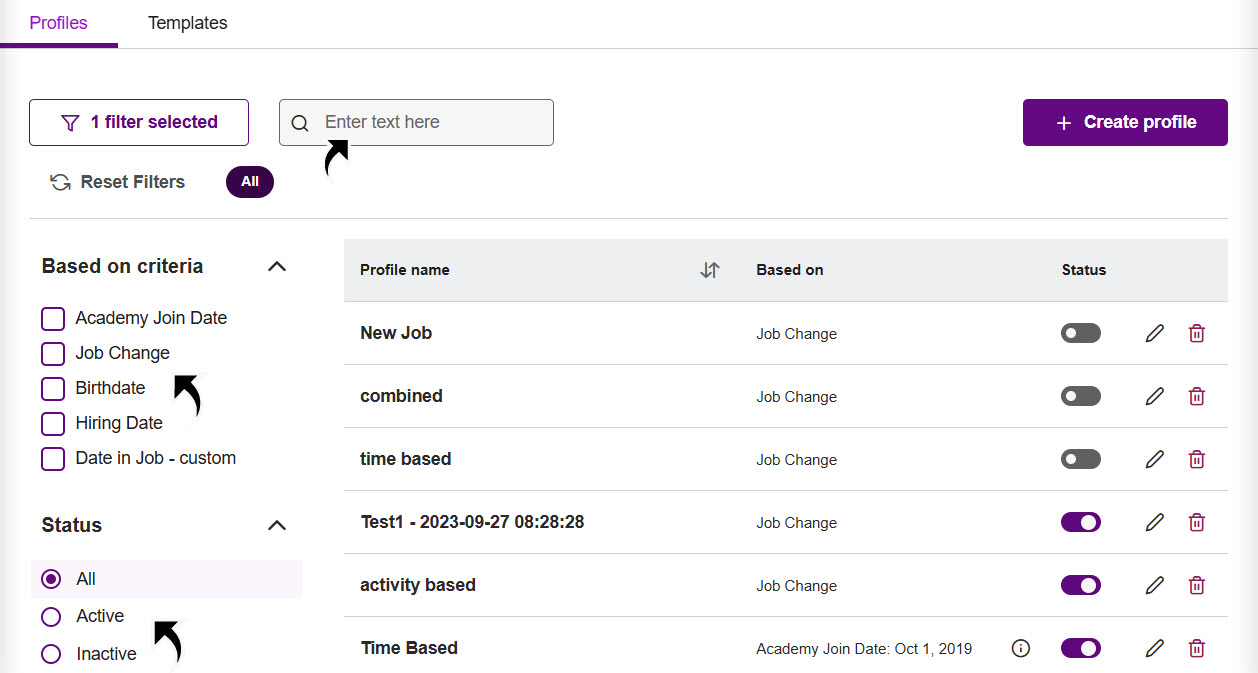Click pencil icon for time based profile
Screen dimensions: 1258x673
(1155, 459)
